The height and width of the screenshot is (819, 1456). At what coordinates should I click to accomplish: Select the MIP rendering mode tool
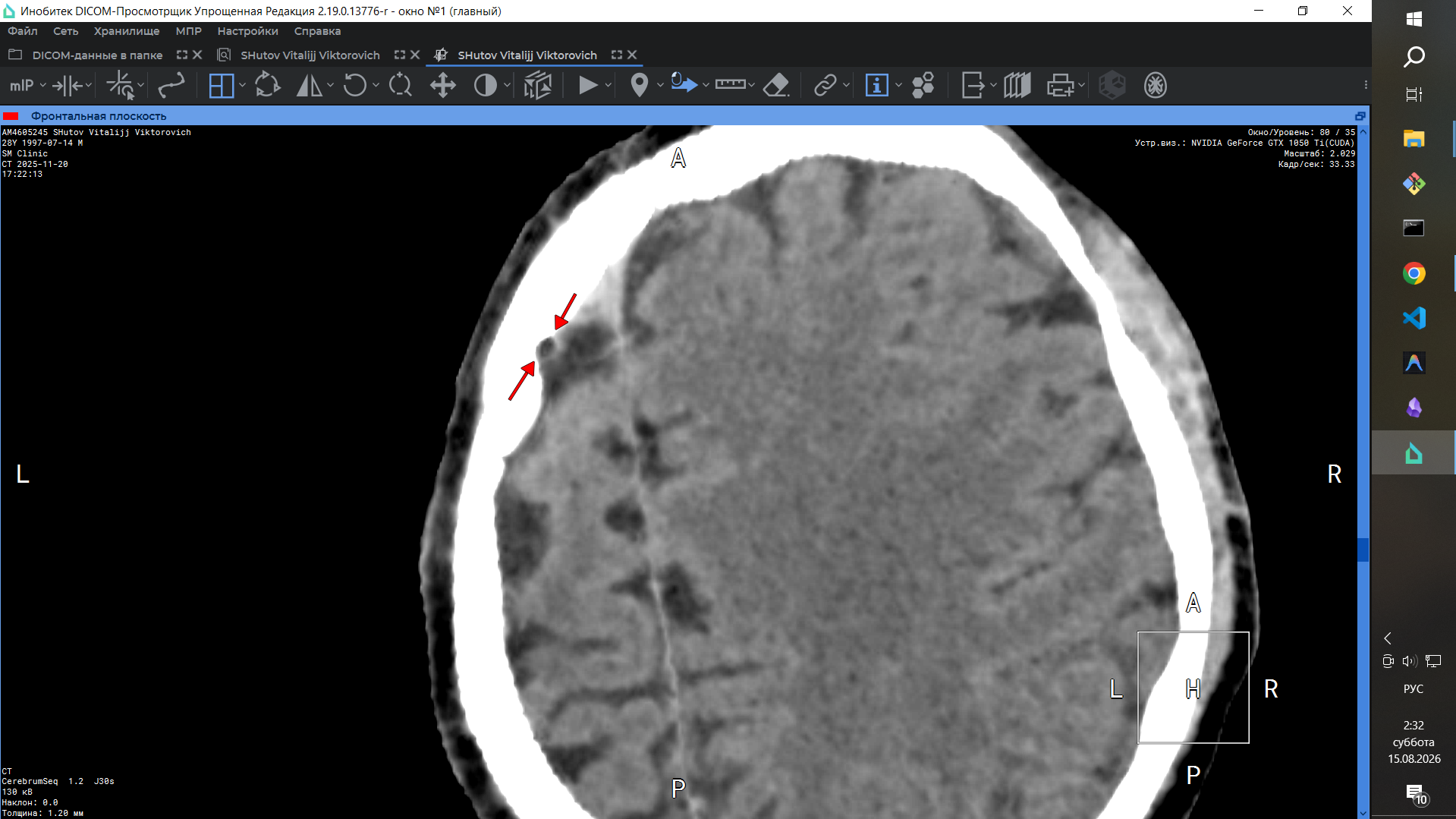tap(21, 85)
